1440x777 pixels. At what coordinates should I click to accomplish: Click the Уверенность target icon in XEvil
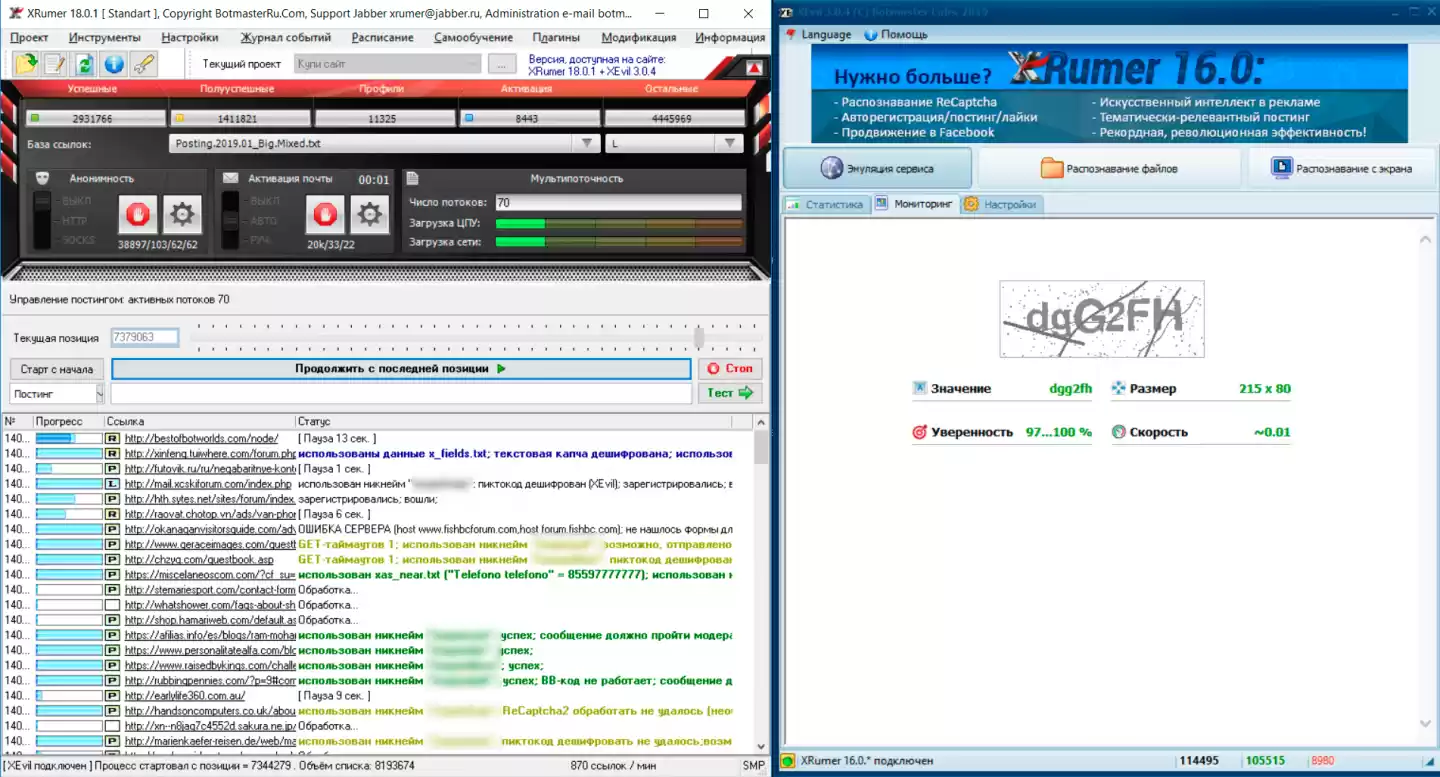tap(920, 432)
